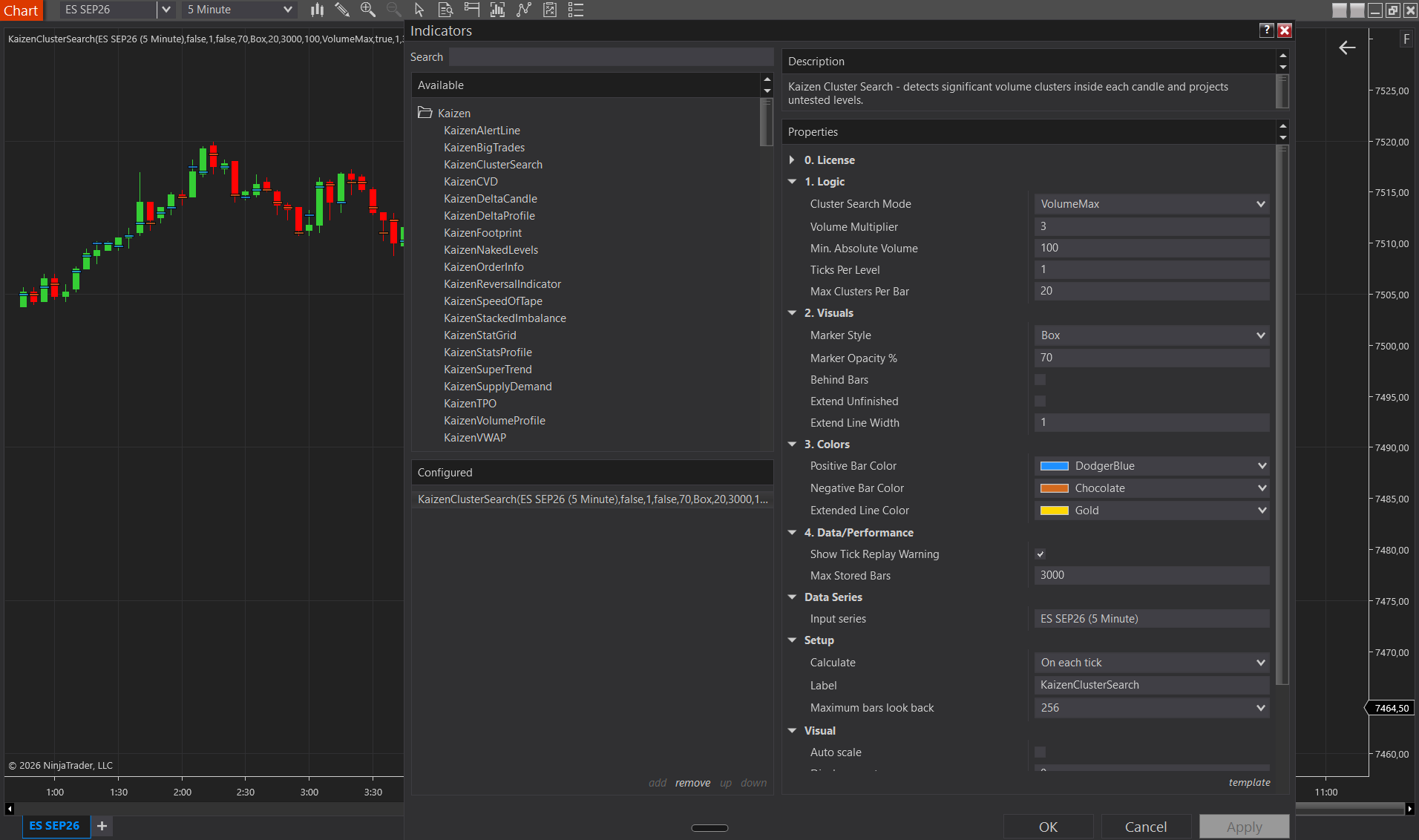Image resolution: width=1419 pixels, height=840 pixels.
Task: Select configured KaizenClusterSearch indicator row
Action: pyautogui.click(x=592, y=499)
